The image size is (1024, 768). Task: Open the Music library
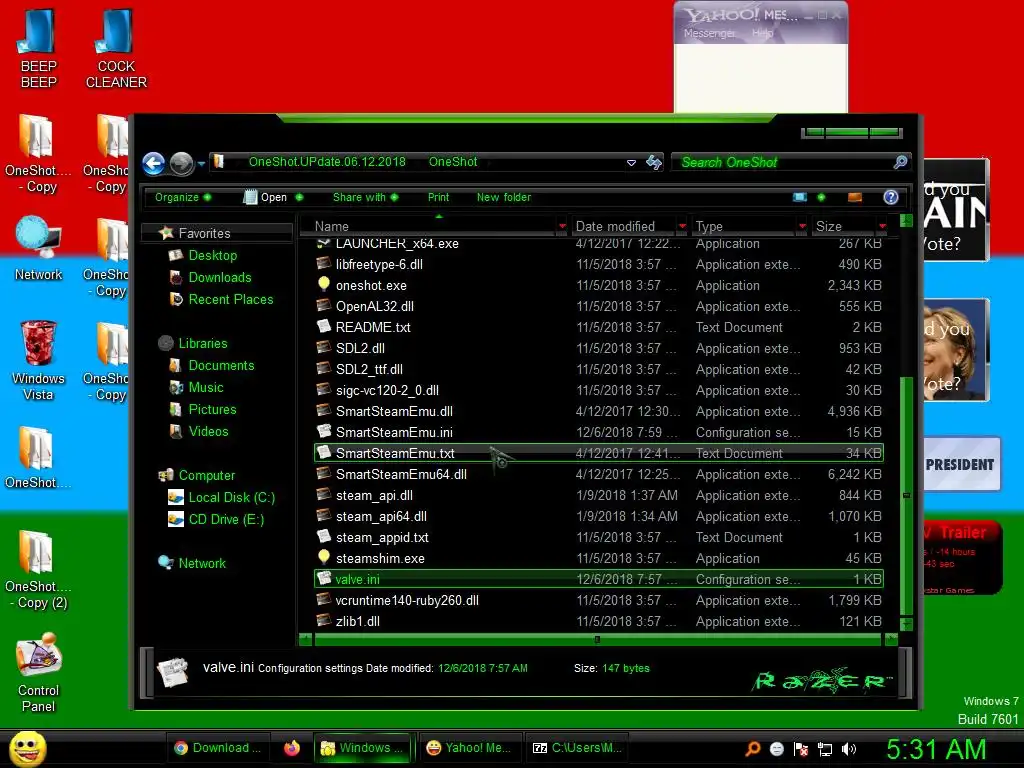pyautogui.click(x=206, y=388)
